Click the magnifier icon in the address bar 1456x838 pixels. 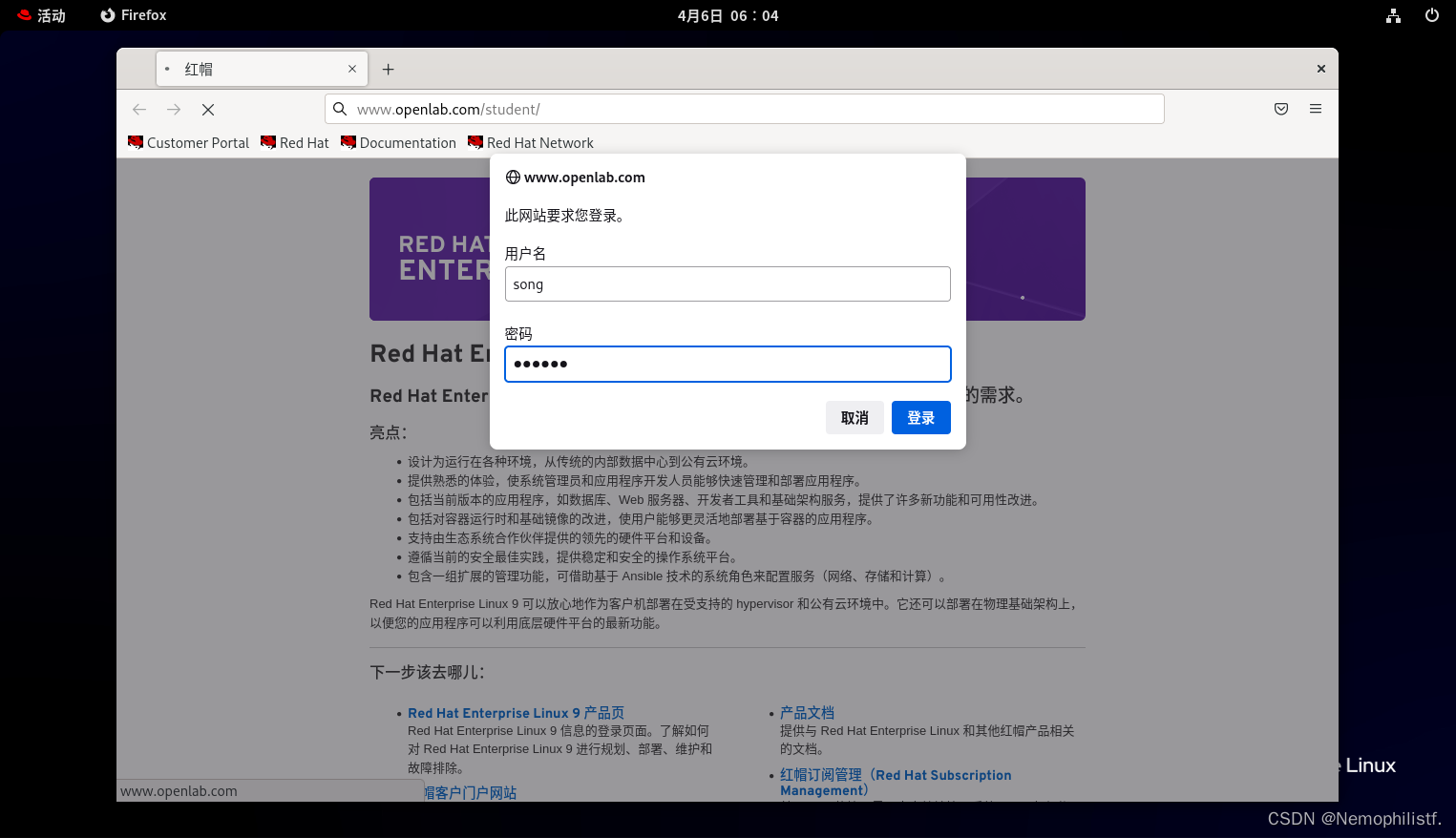(340, 109)
